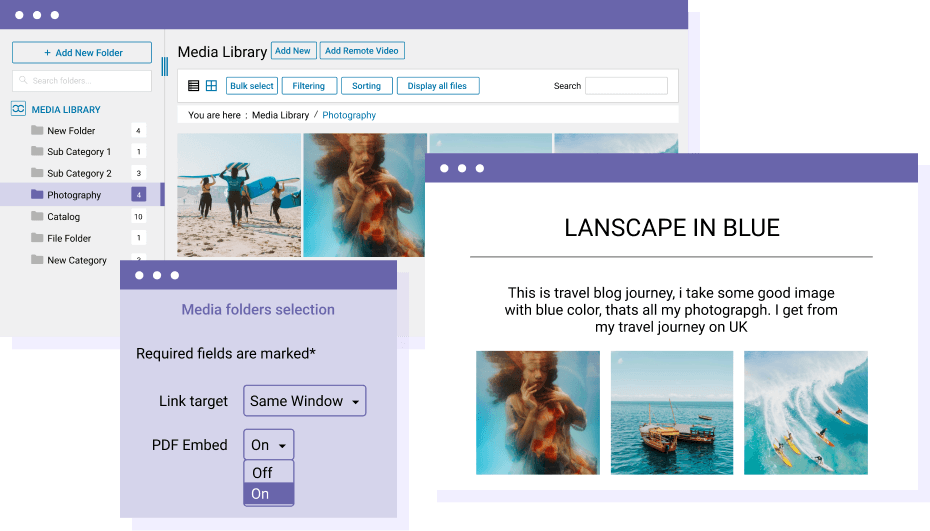Image resolution: width=930 pixels, height=531 pixels.
Task: Click the Photography folder icon
Action: [x=37, y=194]
